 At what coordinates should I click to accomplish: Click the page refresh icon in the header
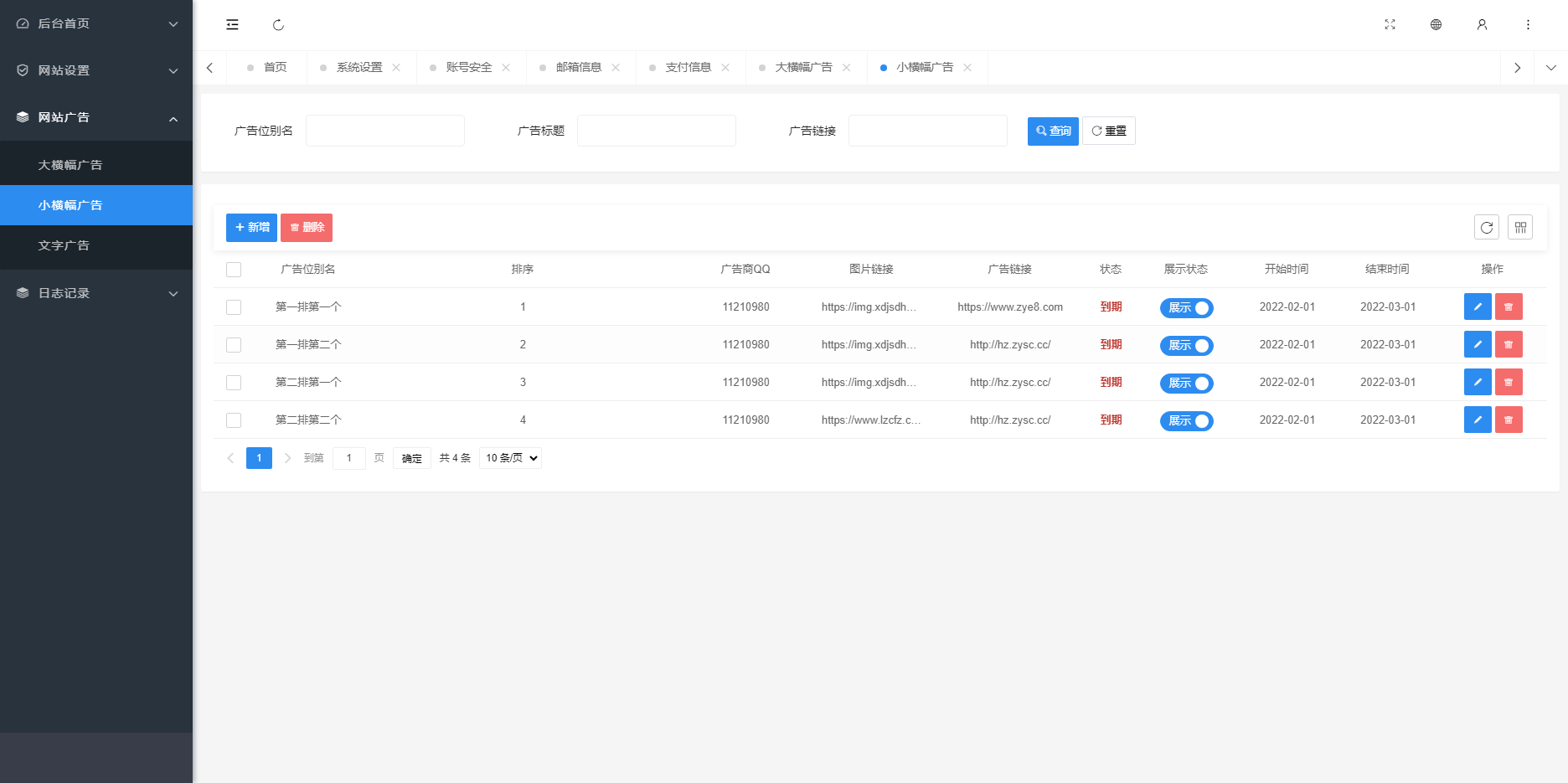pos(278,25)
